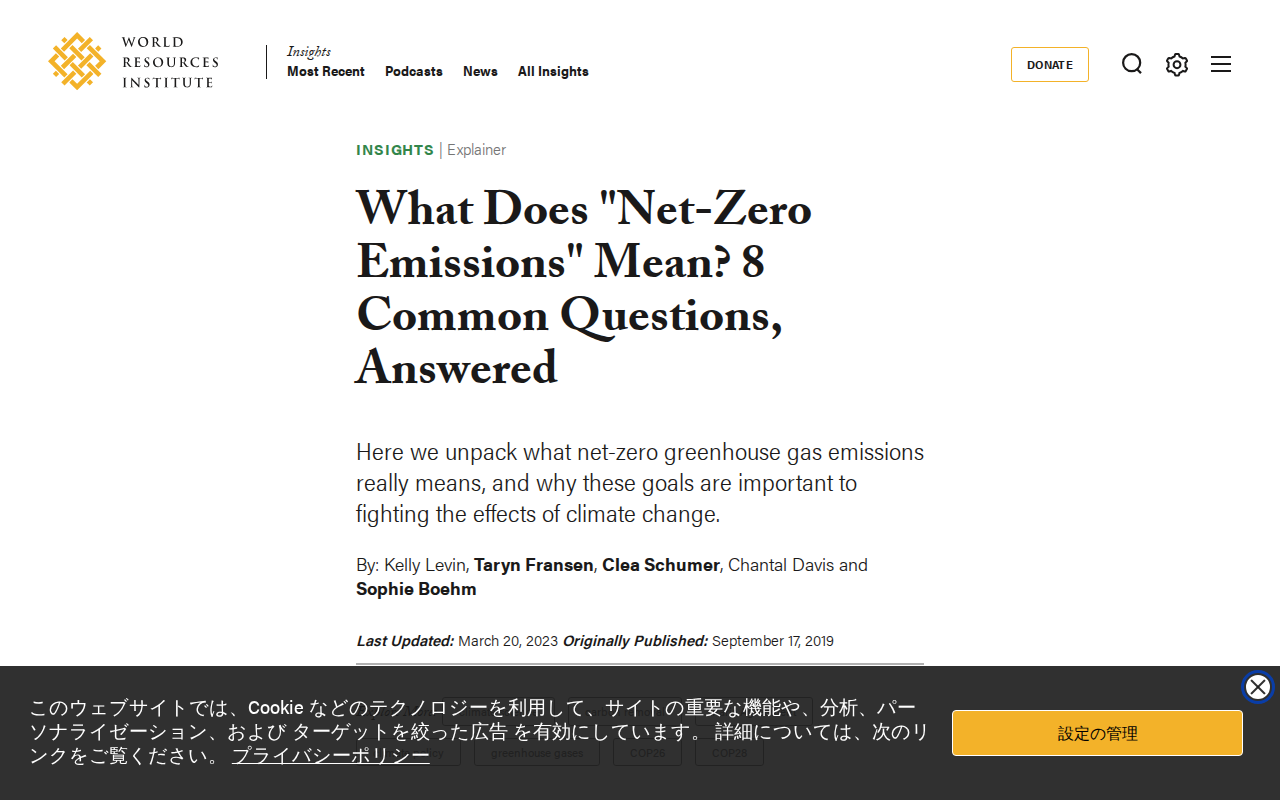Screen dimensions: 1280x800
Task: Select the greenhouse gases tag
Action: click(x=537, y=752)
